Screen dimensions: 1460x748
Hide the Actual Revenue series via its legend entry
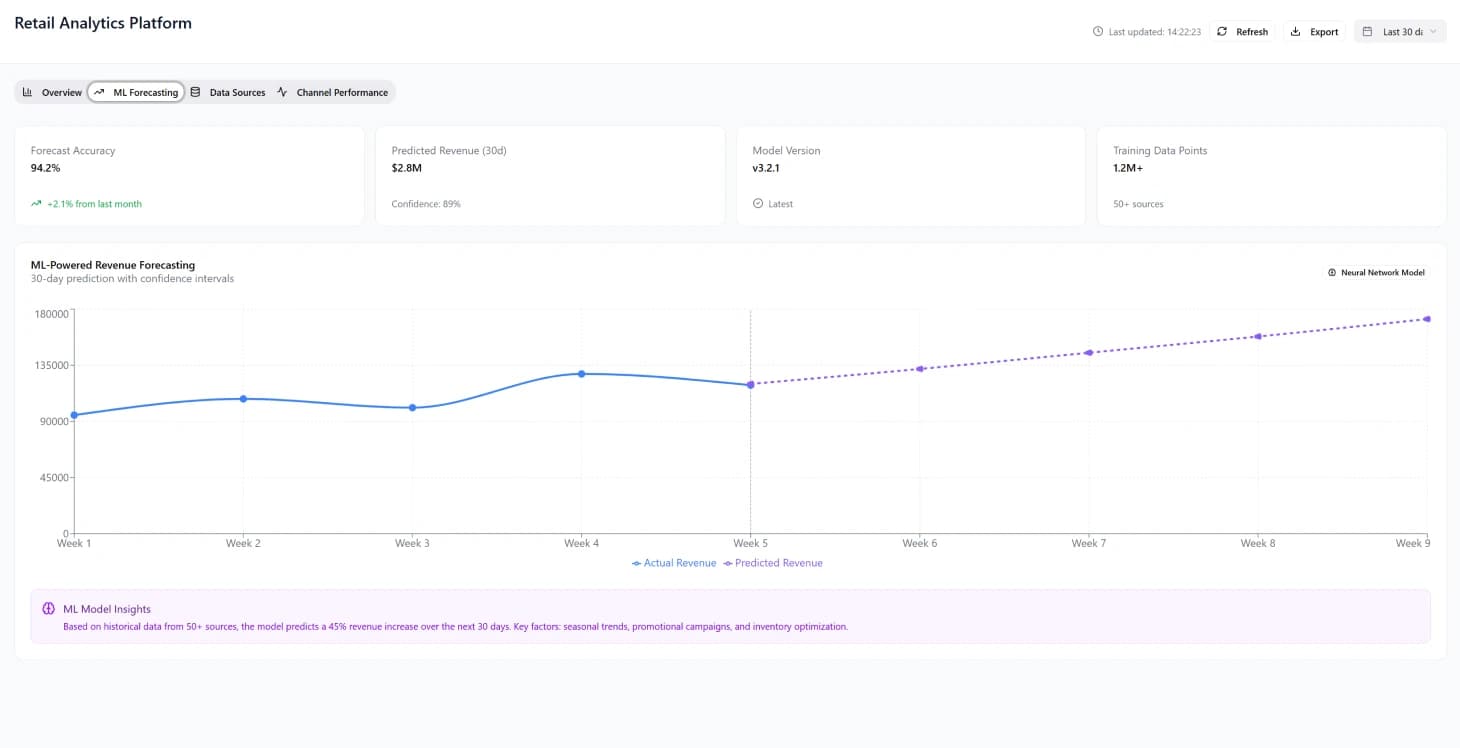(x=675, y=563)
